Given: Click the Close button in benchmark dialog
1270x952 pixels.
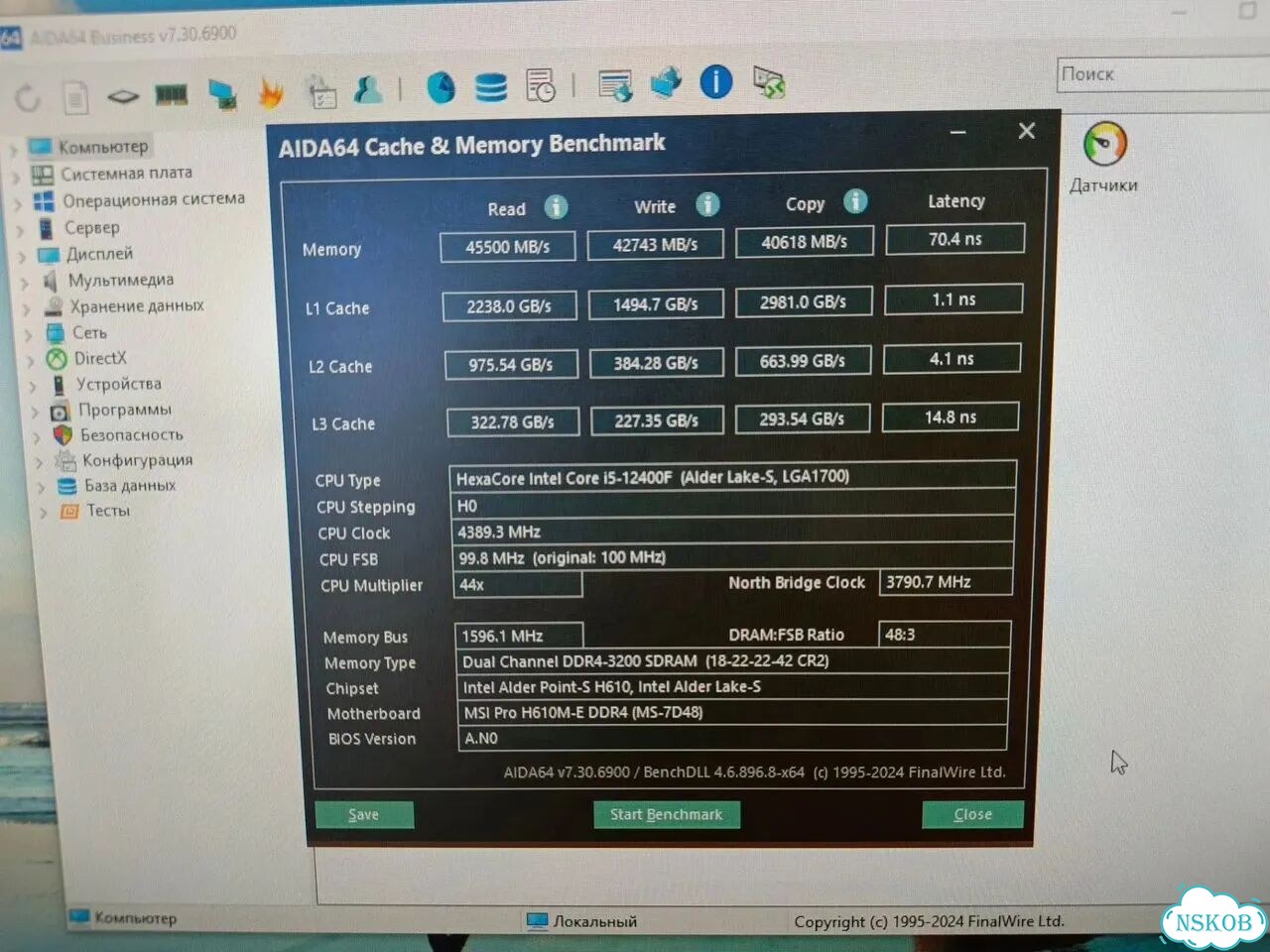Looking at the screenshot, I should 972,814.
